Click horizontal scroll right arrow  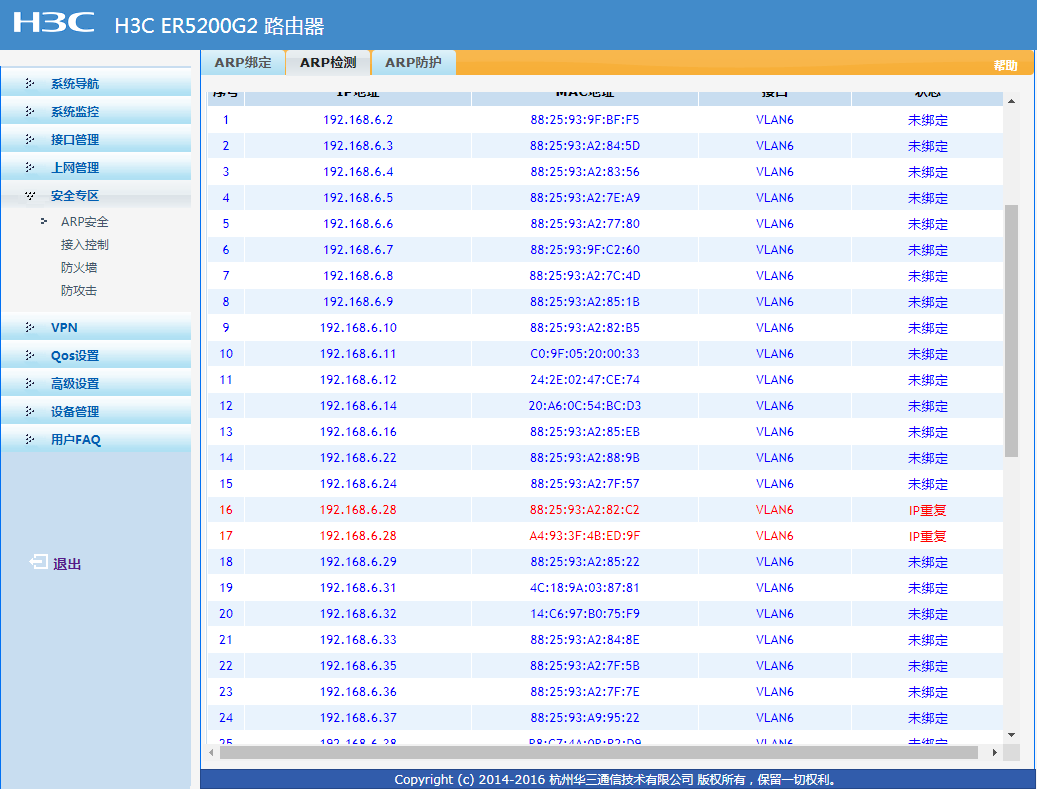(x=994, y=752)
